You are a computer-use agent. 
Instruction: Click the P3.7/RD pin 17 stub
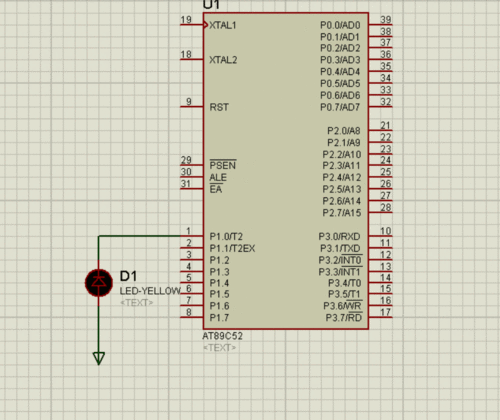click(380, 317)
